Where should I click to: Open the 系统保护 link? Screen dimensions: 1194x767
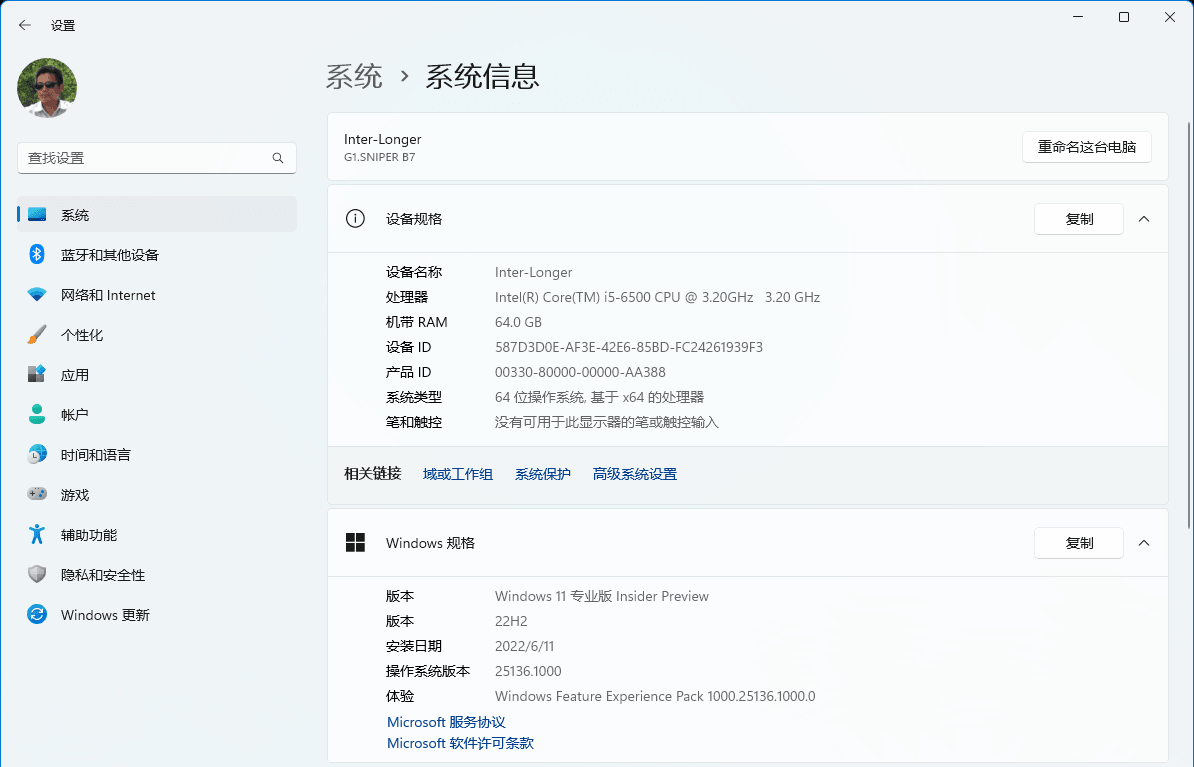[x=542, y=474]
